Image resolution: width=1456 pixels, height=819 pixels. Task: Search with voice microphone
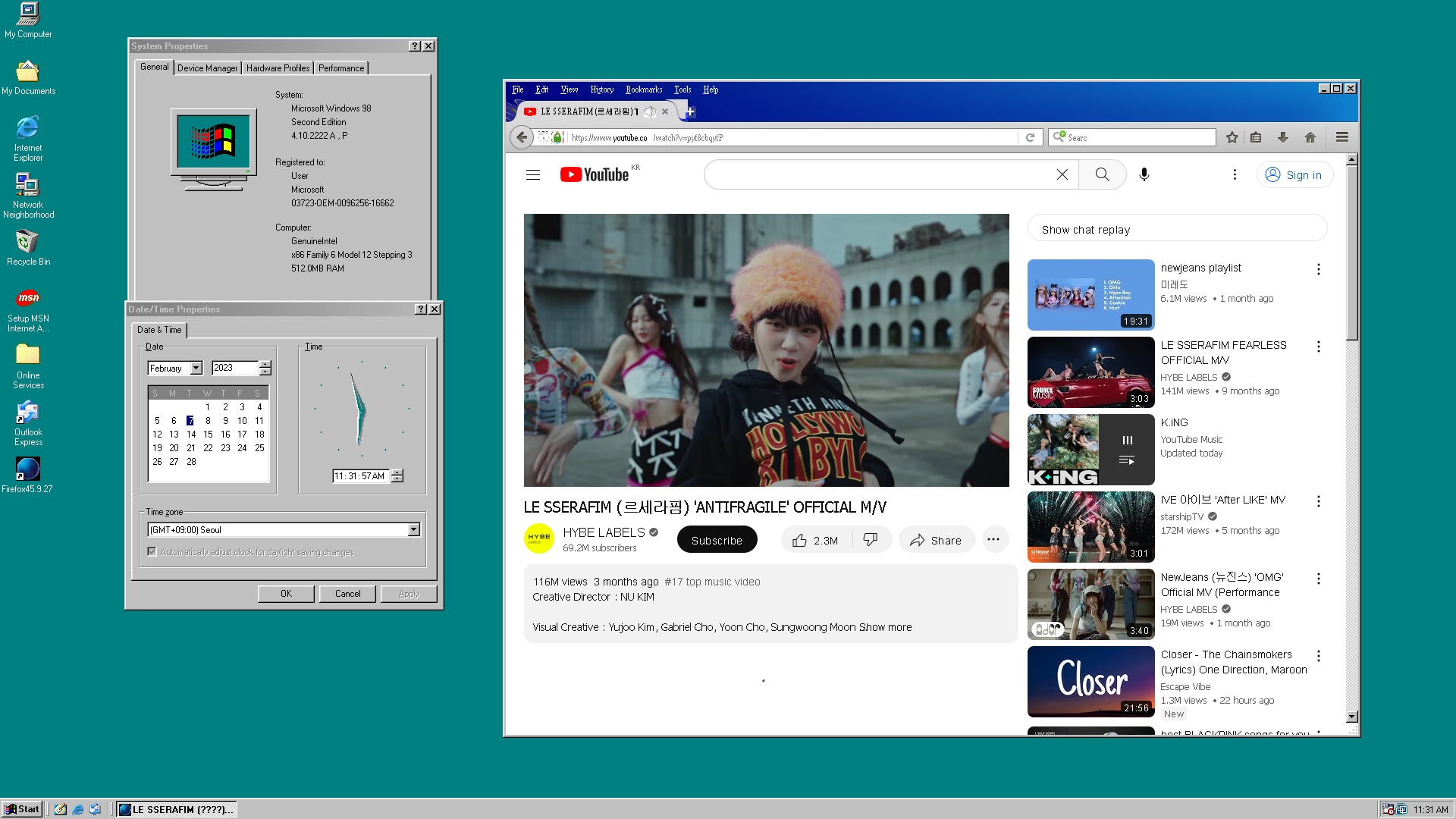(1144, 174)
